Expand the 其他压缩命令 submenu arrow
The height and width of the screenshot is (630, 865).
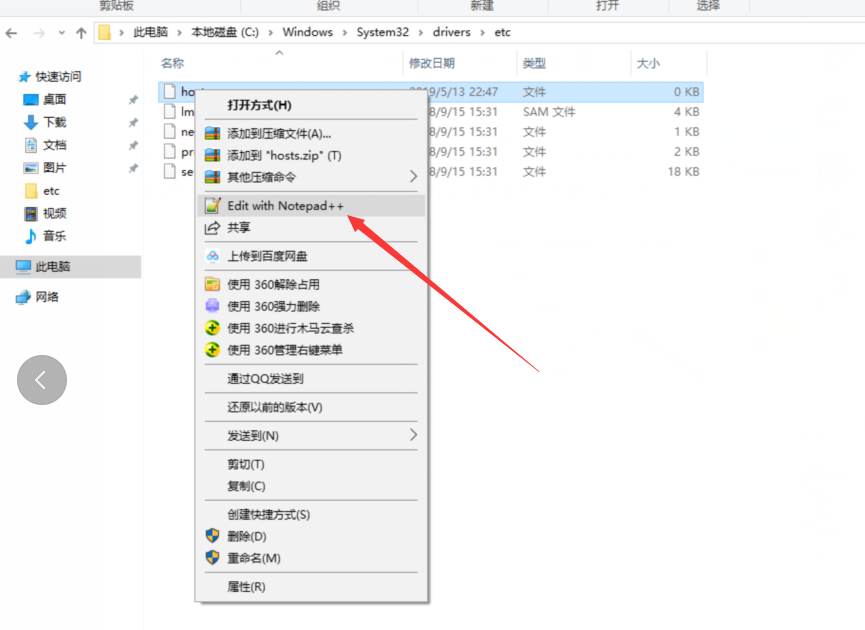(x=413, y=177)
